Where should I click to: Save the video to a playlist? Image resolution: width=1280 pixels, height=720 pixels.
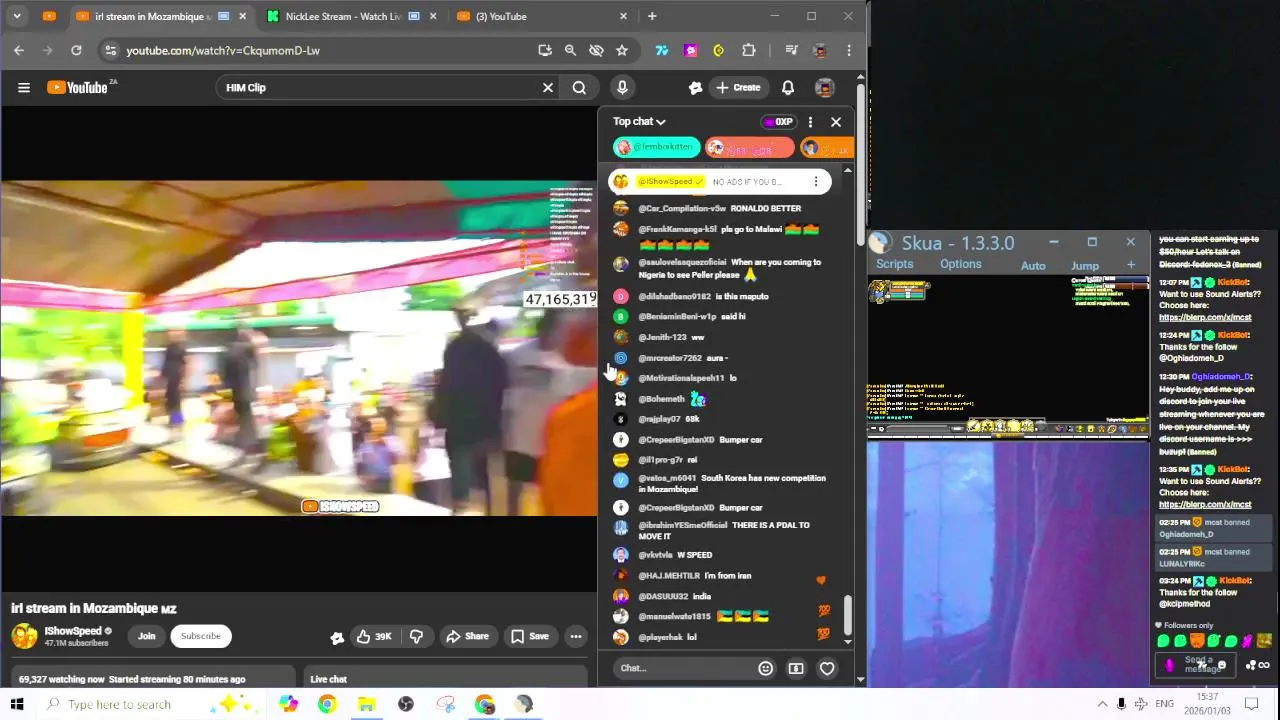coord(529,636)
